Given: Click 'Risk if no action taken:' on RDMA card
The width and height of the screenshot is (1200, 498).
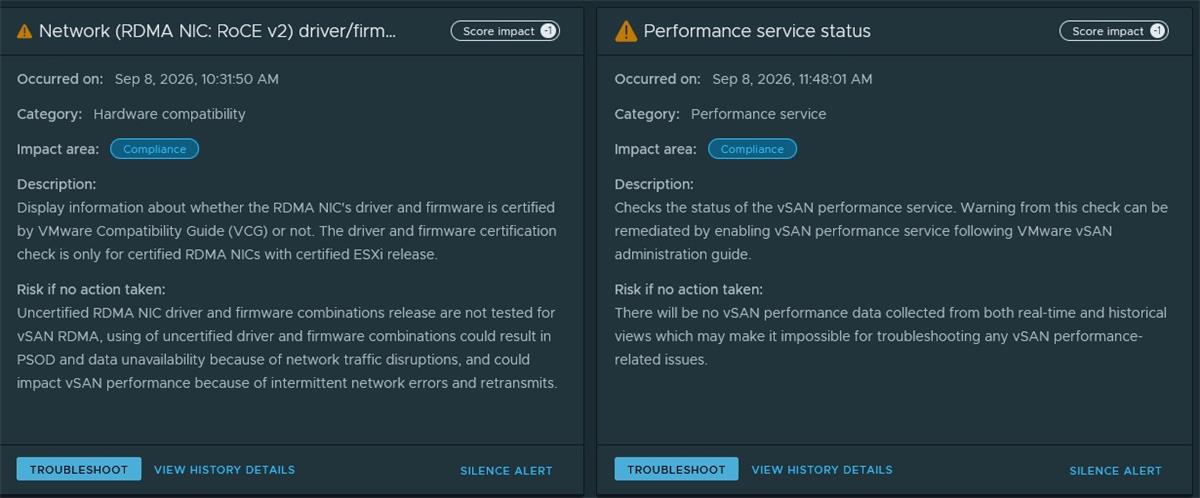Looking at the screenshot, I should click(x=91, y=290).
